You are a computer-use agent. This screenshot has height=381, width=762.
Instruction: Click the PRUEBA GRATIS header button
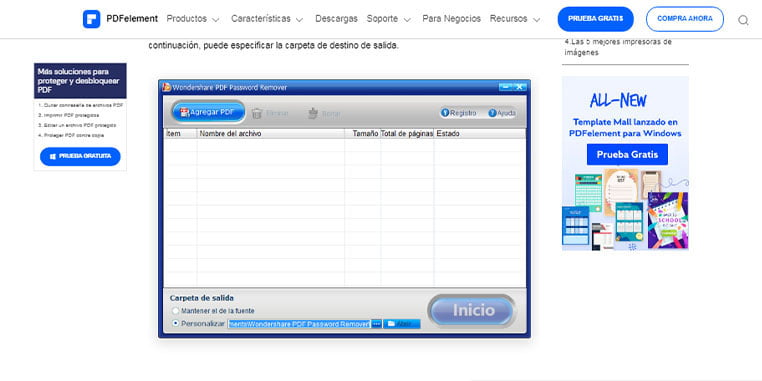pyautogui.click(x=595, y=19)
